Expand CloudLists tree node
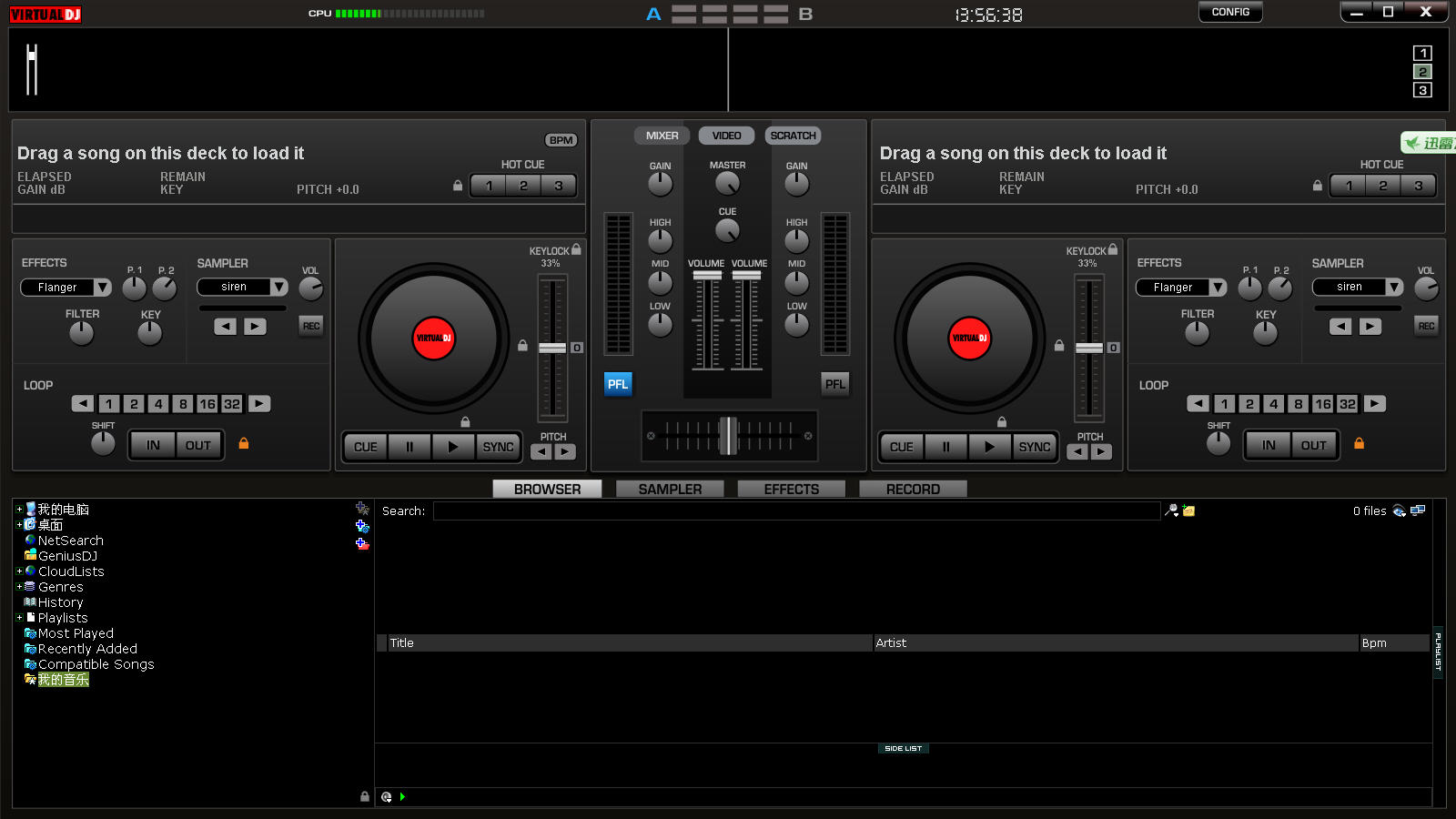 click(19, 571)
